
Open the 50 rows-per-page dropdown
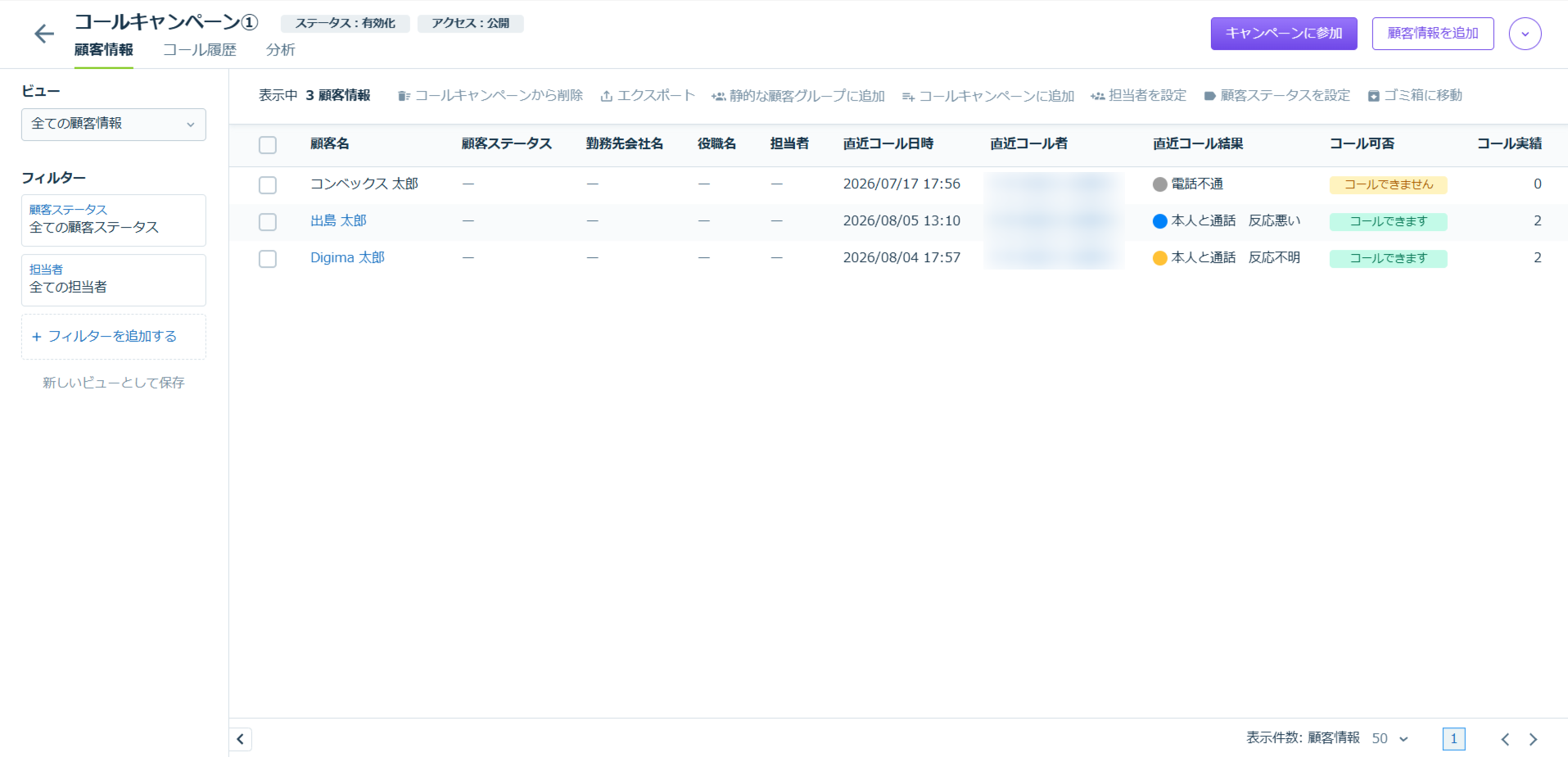point(1390,739)
